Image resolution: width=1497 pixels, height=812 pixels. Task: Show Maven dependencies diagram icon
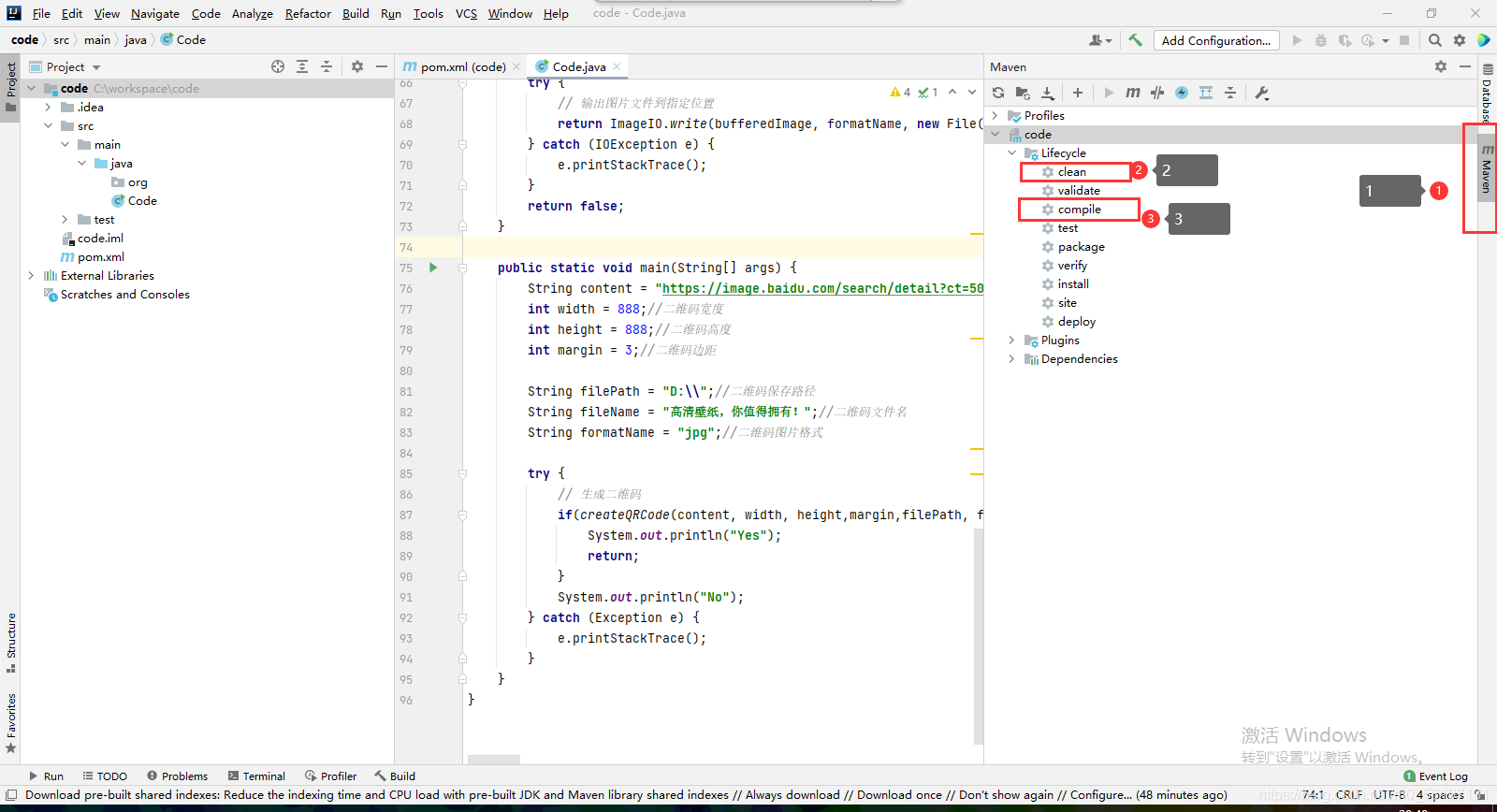click(1206, 93)
